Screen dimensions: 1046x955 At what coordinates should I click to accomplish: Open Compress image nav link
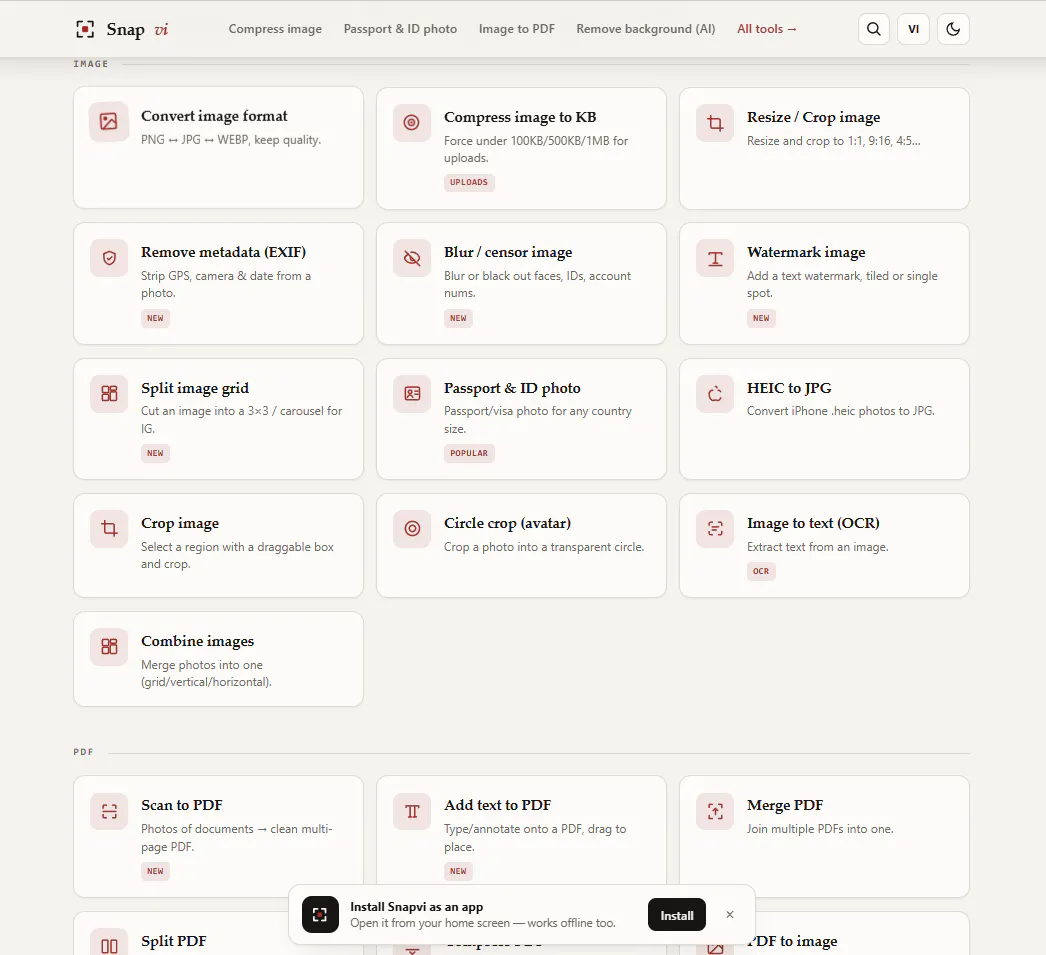coord(275,29)
